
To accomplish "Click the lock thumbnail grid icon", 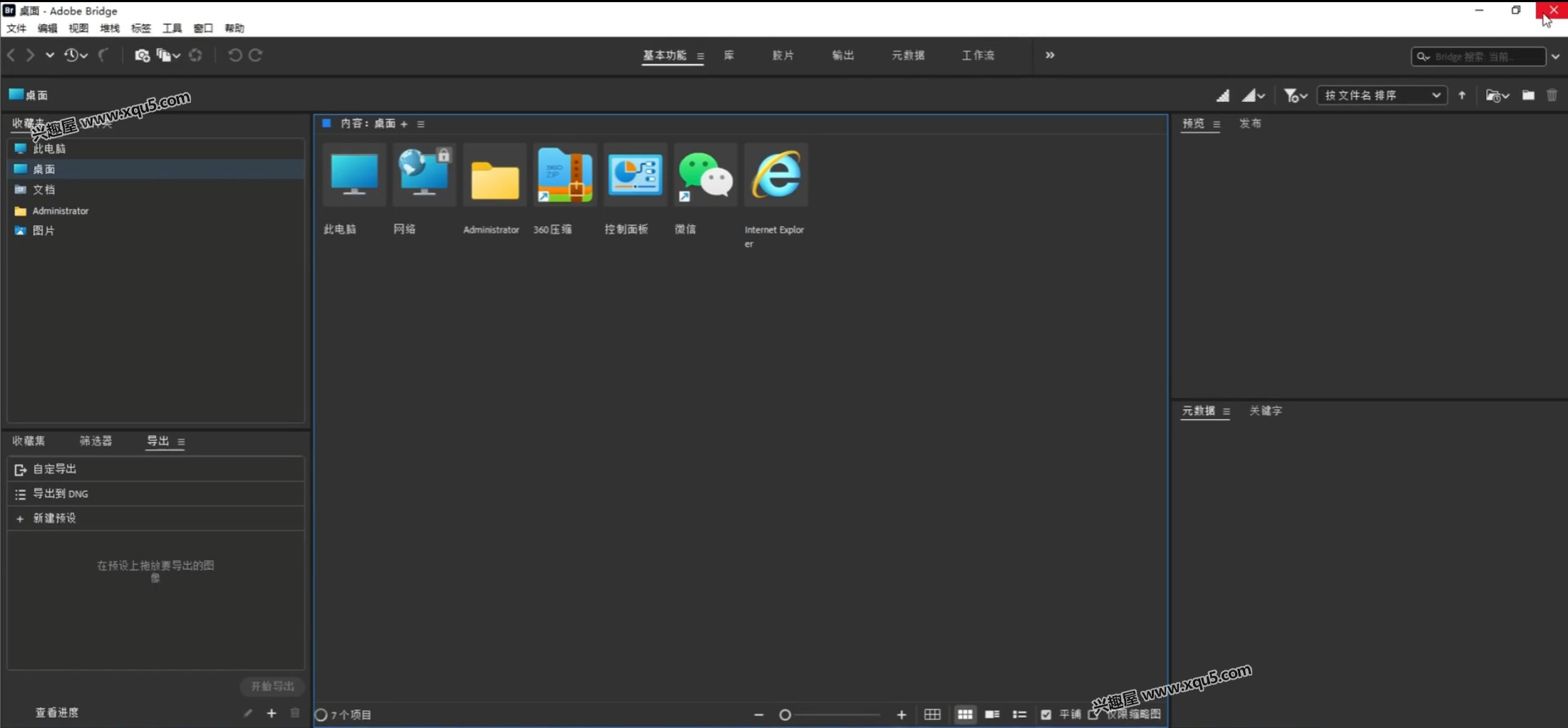I will click(932, 714).
